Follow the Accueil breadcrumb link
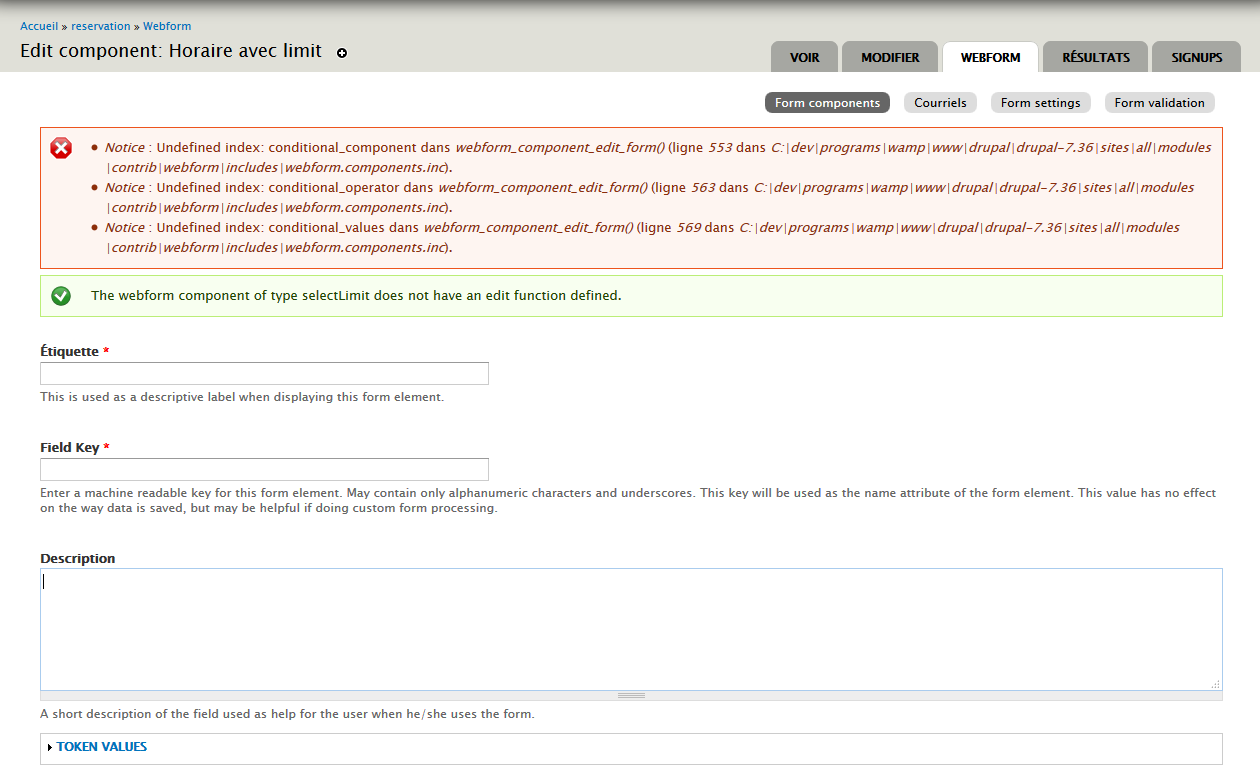Viewport: 1260px width, 781px height. 39,26
